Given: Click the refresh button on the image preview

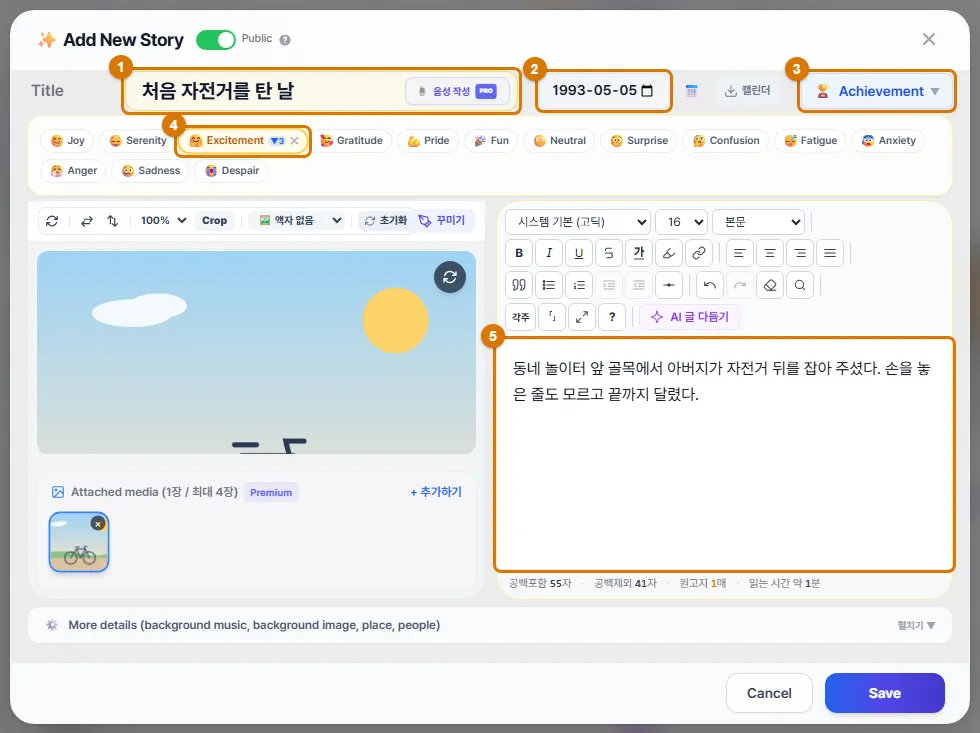Looking at the screenshot, I should tap(450, 277).
